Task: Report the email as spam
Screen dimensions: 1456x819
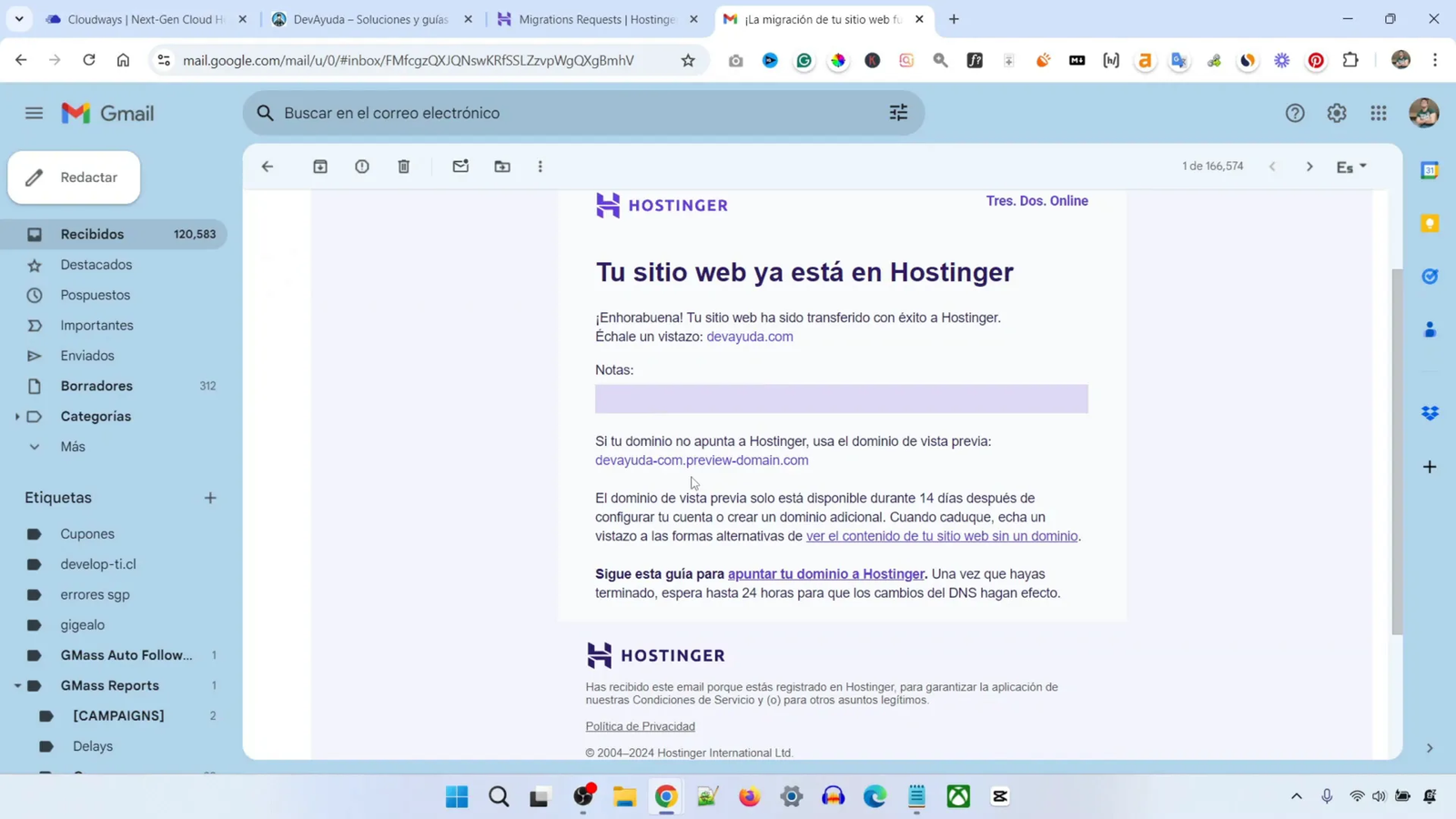Action: tap(362, 166)
